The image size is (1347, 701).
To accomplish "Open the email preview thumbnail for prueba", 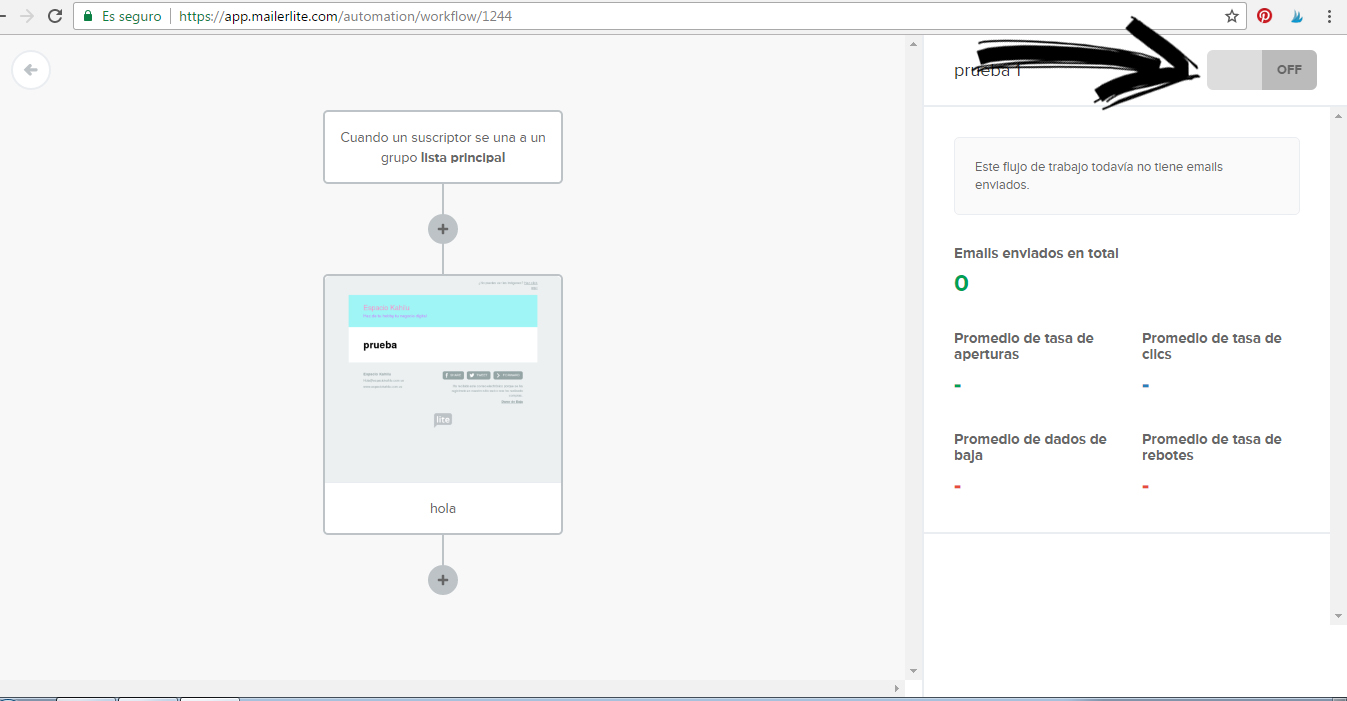I will click(443, 379).
